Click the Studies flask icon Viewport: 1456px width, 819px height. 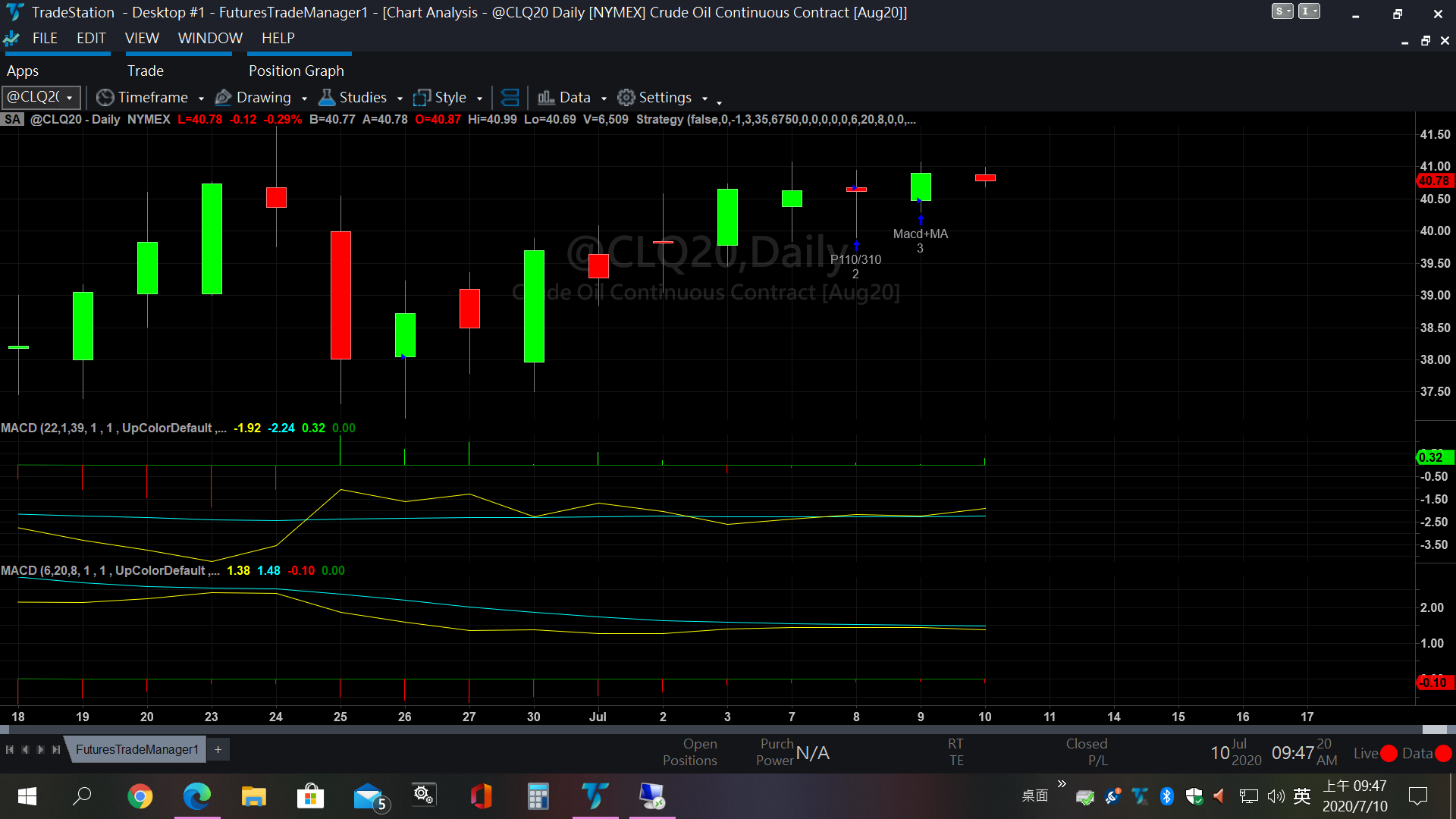(326, 98)
